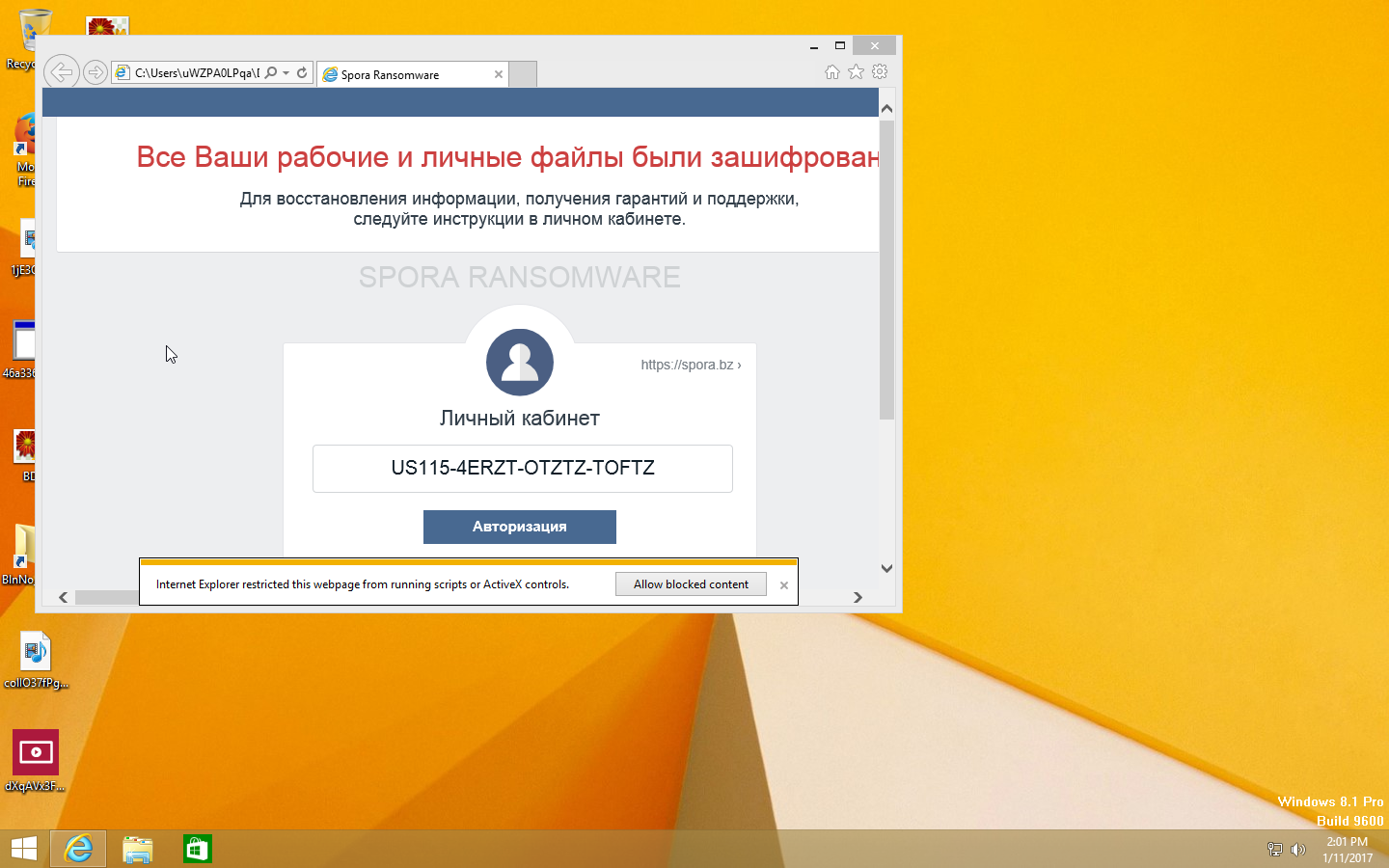Open the Windows Store taskbar icon

(x=198, y=849)
